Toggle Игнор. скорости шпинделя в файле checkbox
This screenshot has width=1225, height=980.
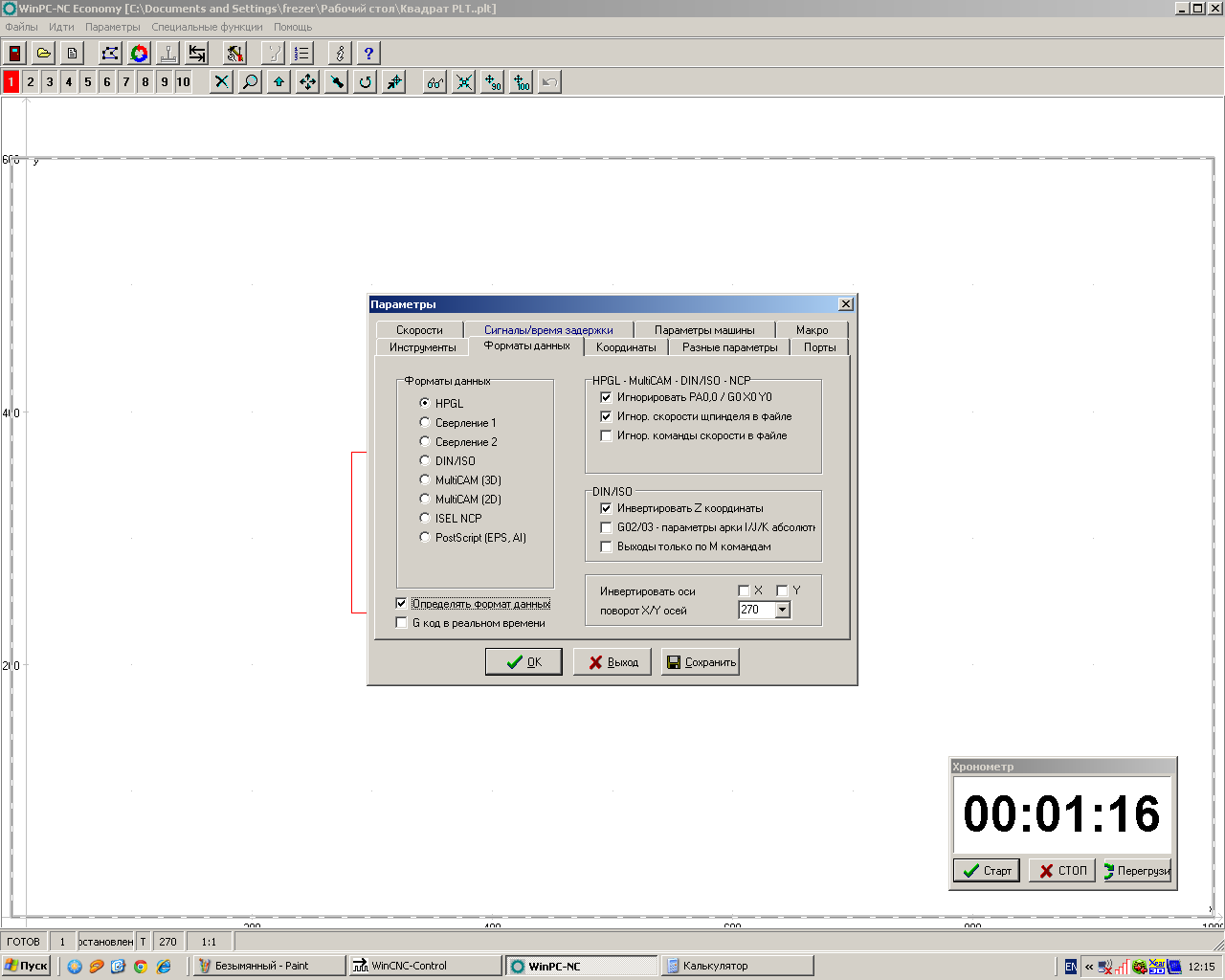tap(606, 416)
